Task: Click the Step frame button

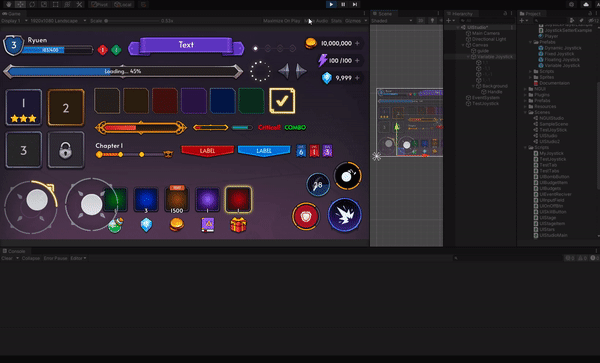Action: tap(355, 5)
